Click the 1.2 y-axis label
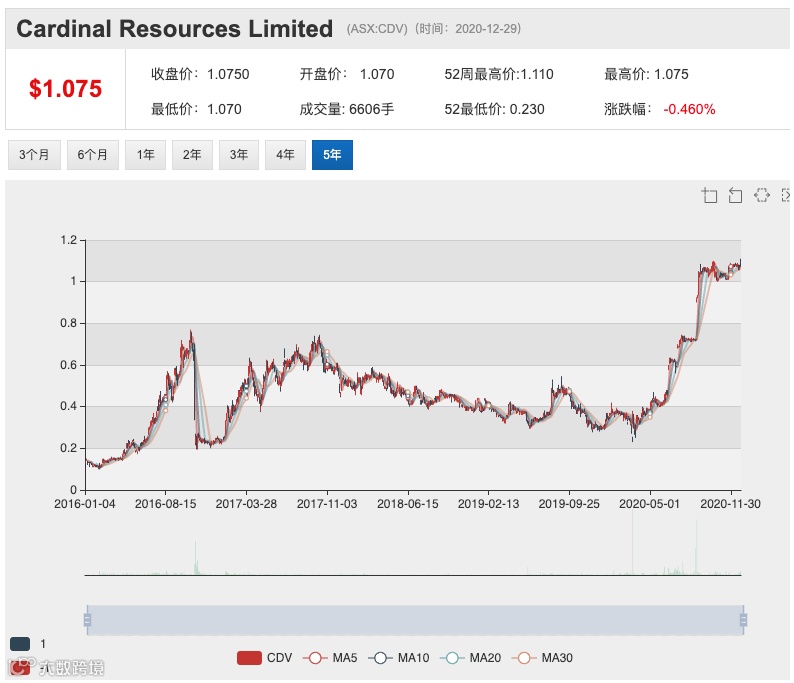Viewport: 794px width, 683px height. point(68,240)
